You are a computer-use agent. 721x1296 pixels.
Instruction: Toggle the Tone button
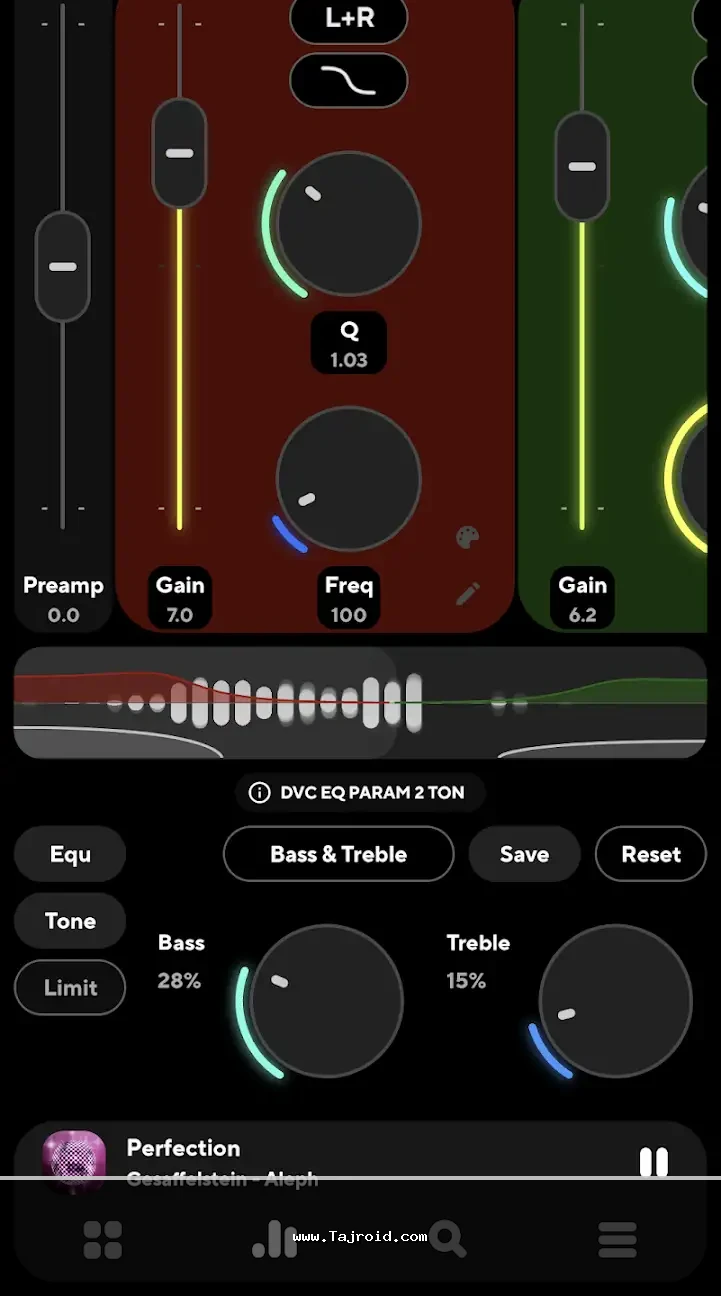70,921
